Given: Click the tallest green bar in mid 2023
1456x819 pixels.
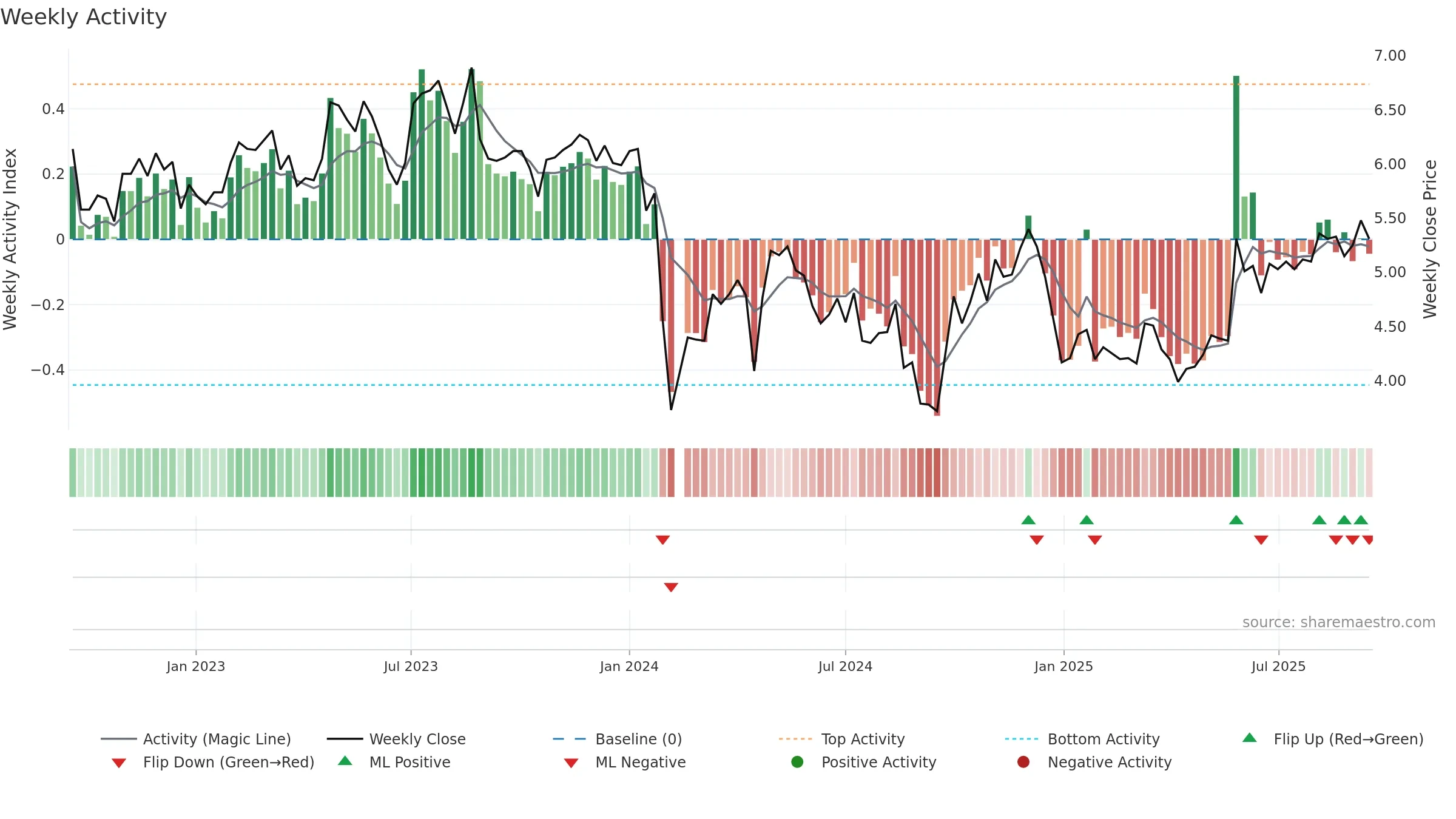Looking at the screenshot, I should coord(422,154).
